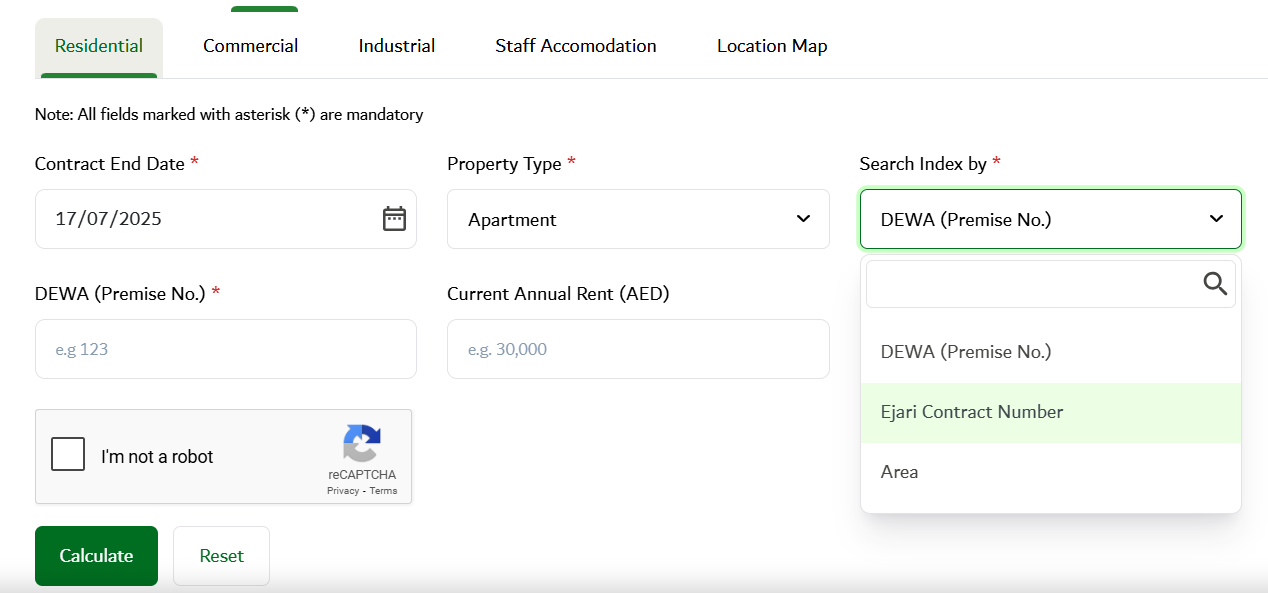The image size is (1268, 593).
Task: Open the Property Type dropdown
Action: point(638,219)
